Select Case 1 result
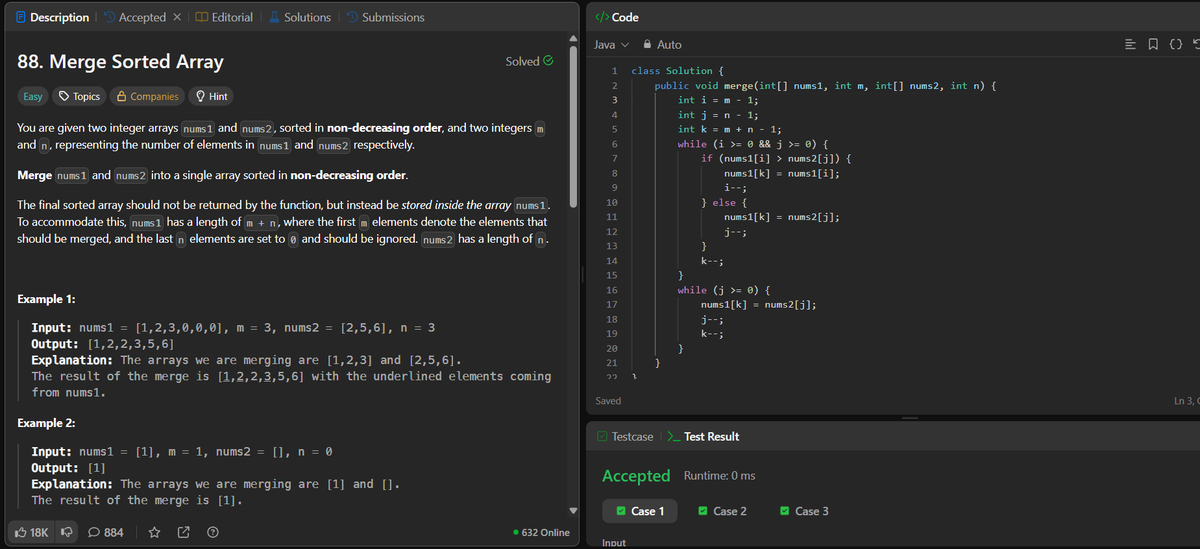The height and width of the screenshot is (549, 1200). (x=640, y=511)
